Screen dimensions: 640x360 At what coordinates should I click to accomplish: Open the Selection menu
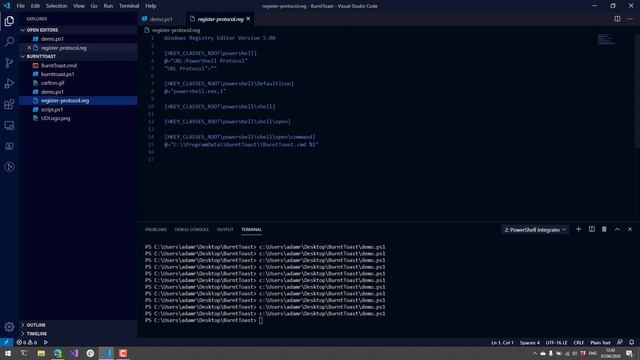(x=56, y=6)
